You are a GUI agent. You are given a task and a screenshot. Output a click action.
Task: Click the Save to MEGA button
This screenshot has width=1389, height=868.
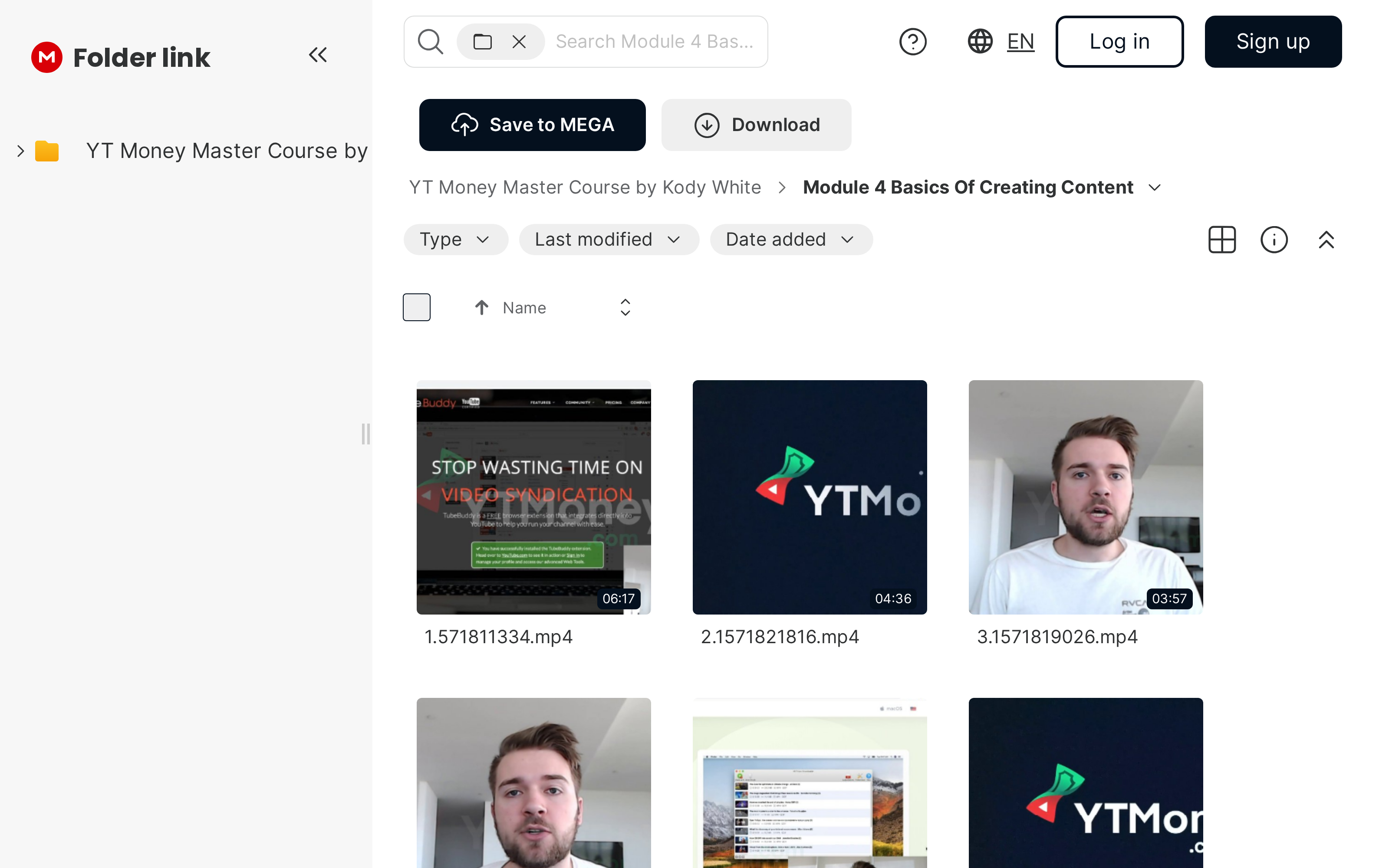(x=532, y=125)
